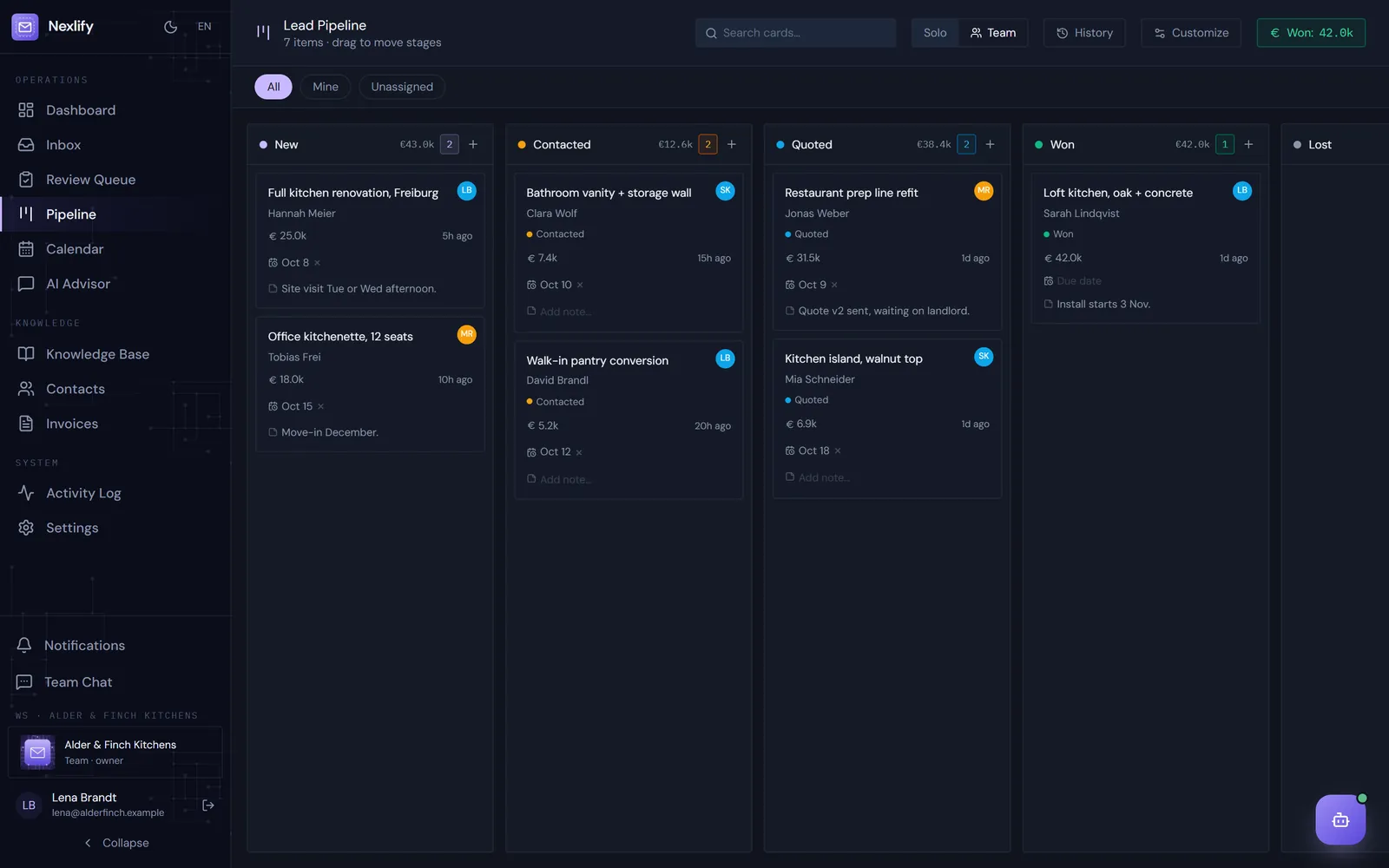Screen dimensions: 1389x868
Task: Select the All filter
Action: [x=273, y=87]
